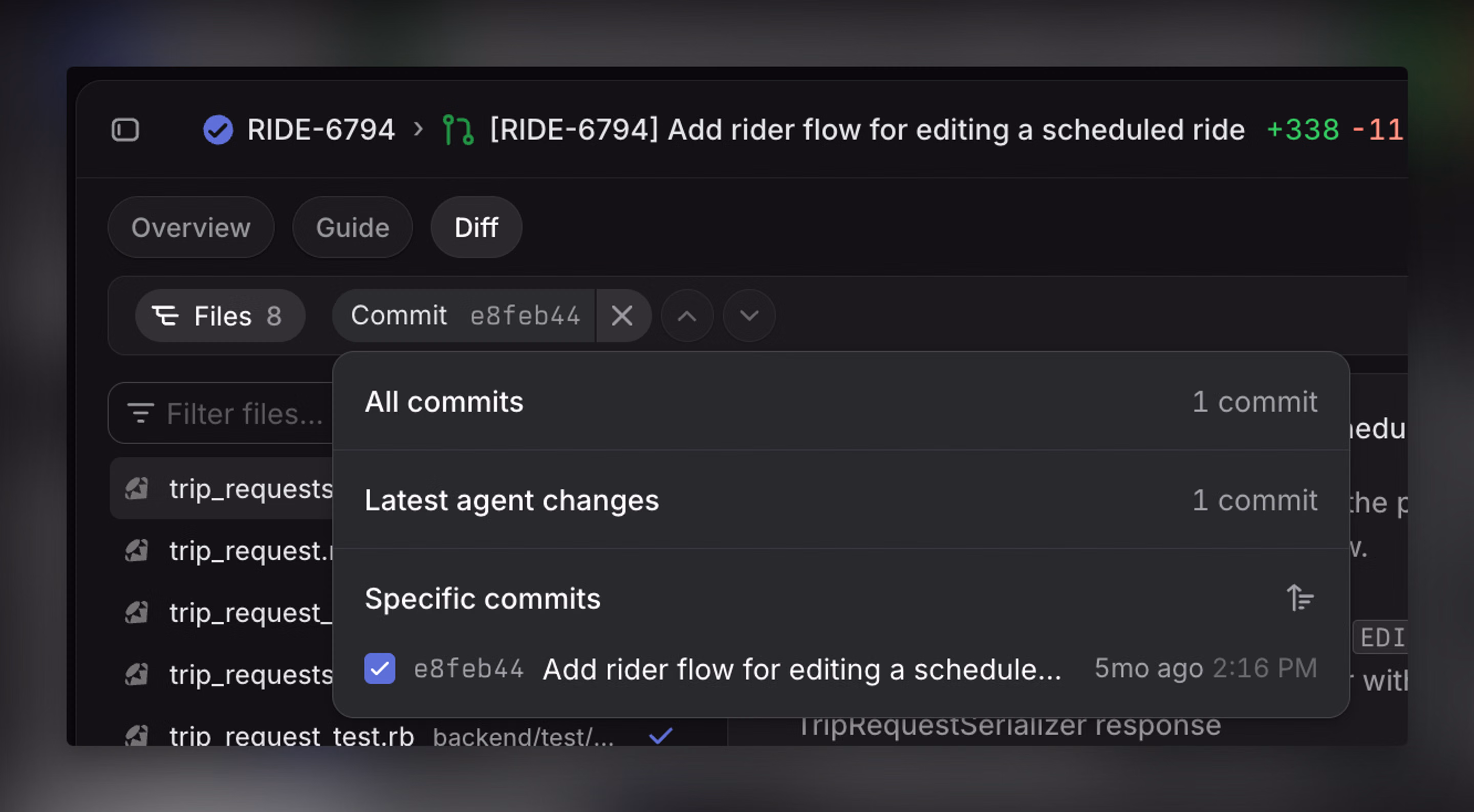Toggle the sidebar panel icon
This screenshot has width=1474, height=812.
[x=125, y=129]
